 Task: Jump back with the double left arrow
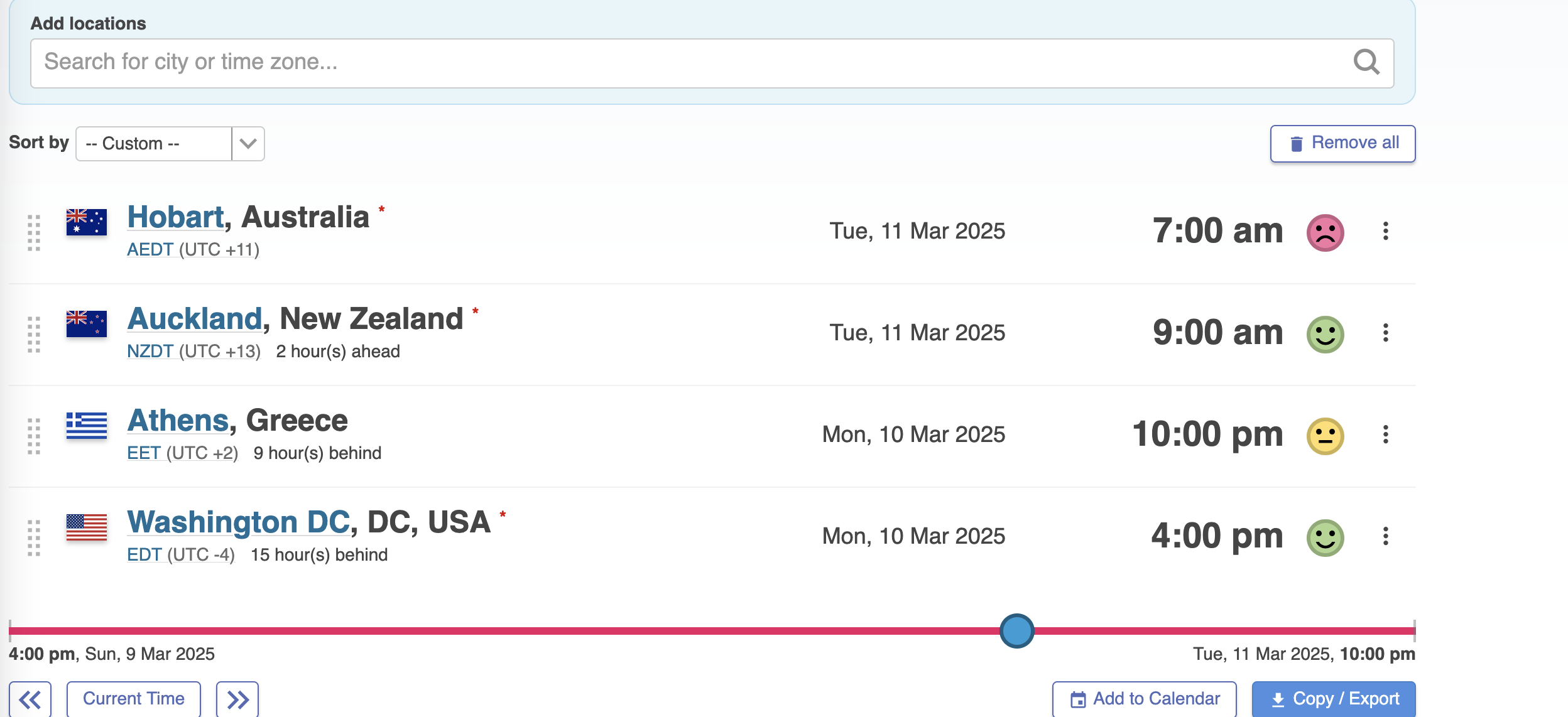pyautogui.click(x=30, y=699)
